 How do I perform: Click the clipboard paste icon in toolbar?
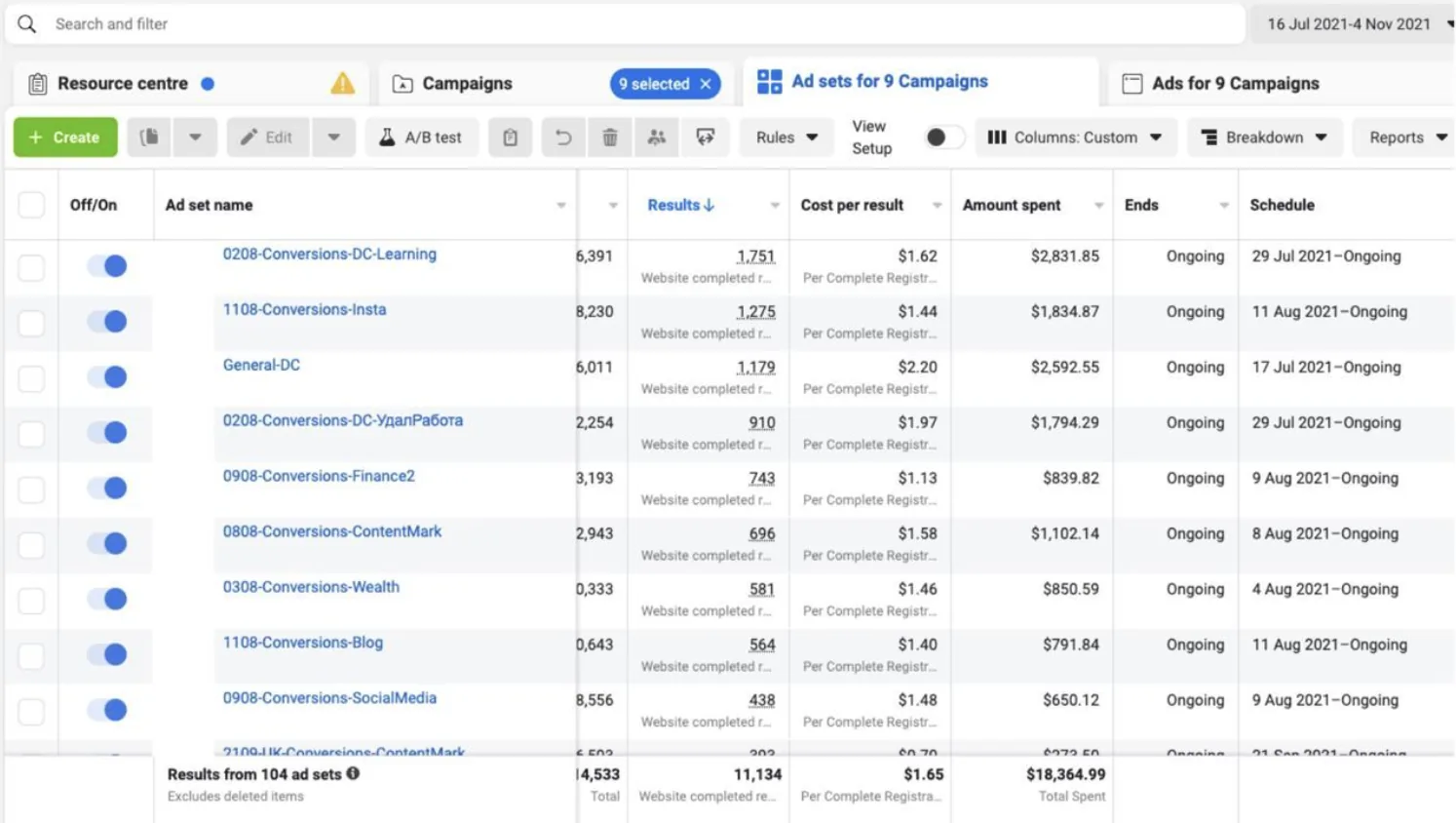pos(510,137)
